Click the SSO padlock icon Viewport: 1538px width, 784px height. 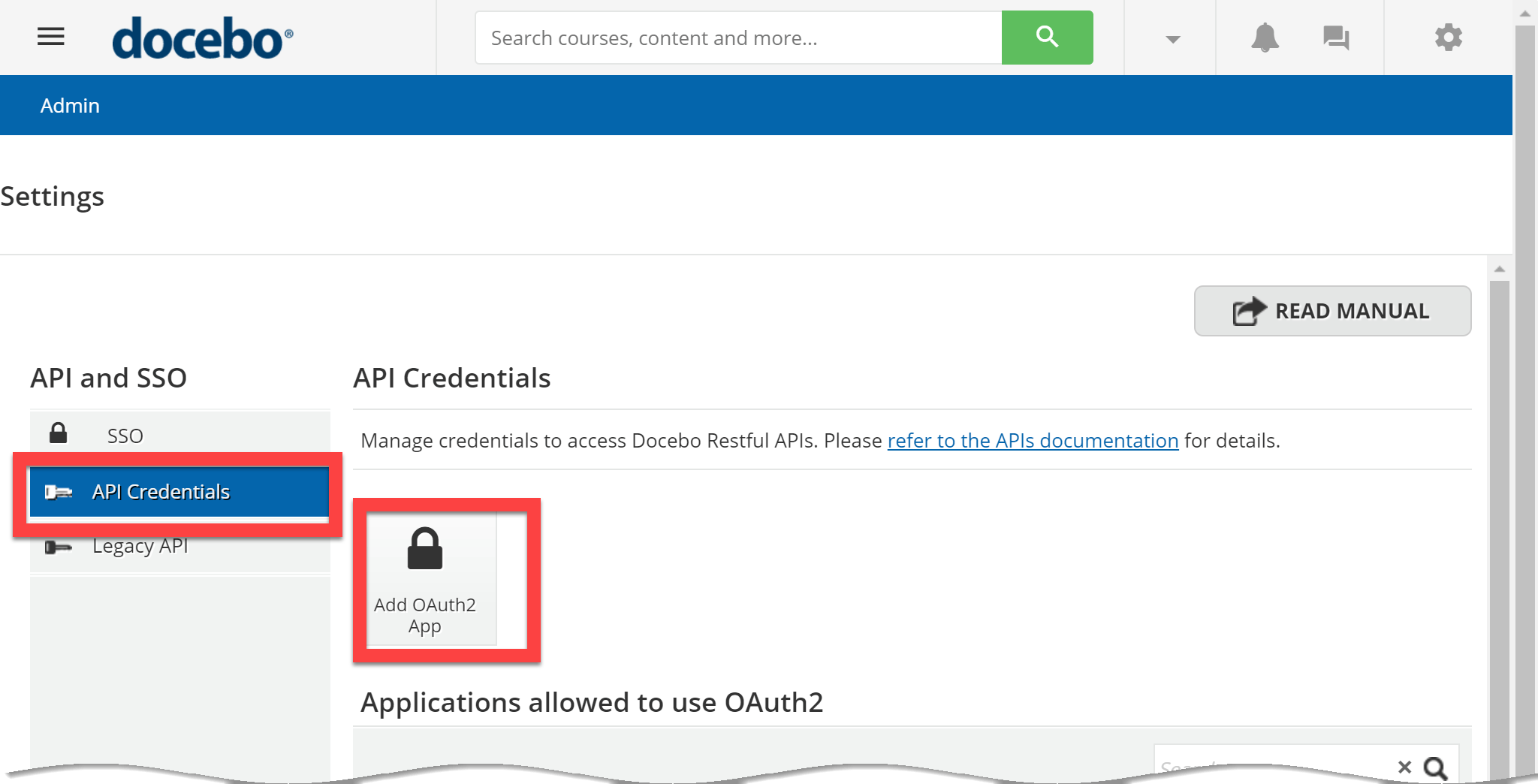click(x=58, y=433)
